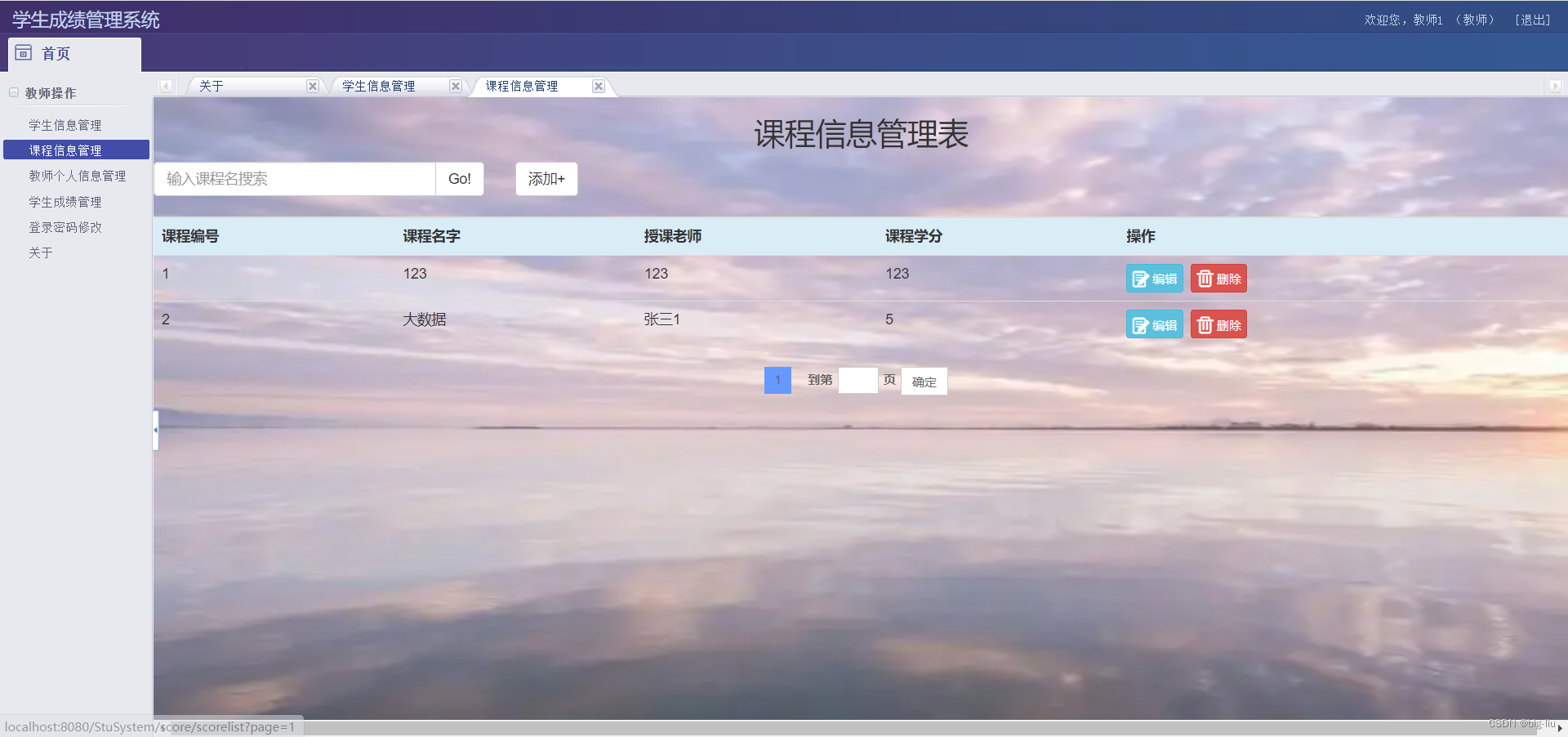
Task: Click the horizontal scrollbar right arrow
Action: 1560,728
